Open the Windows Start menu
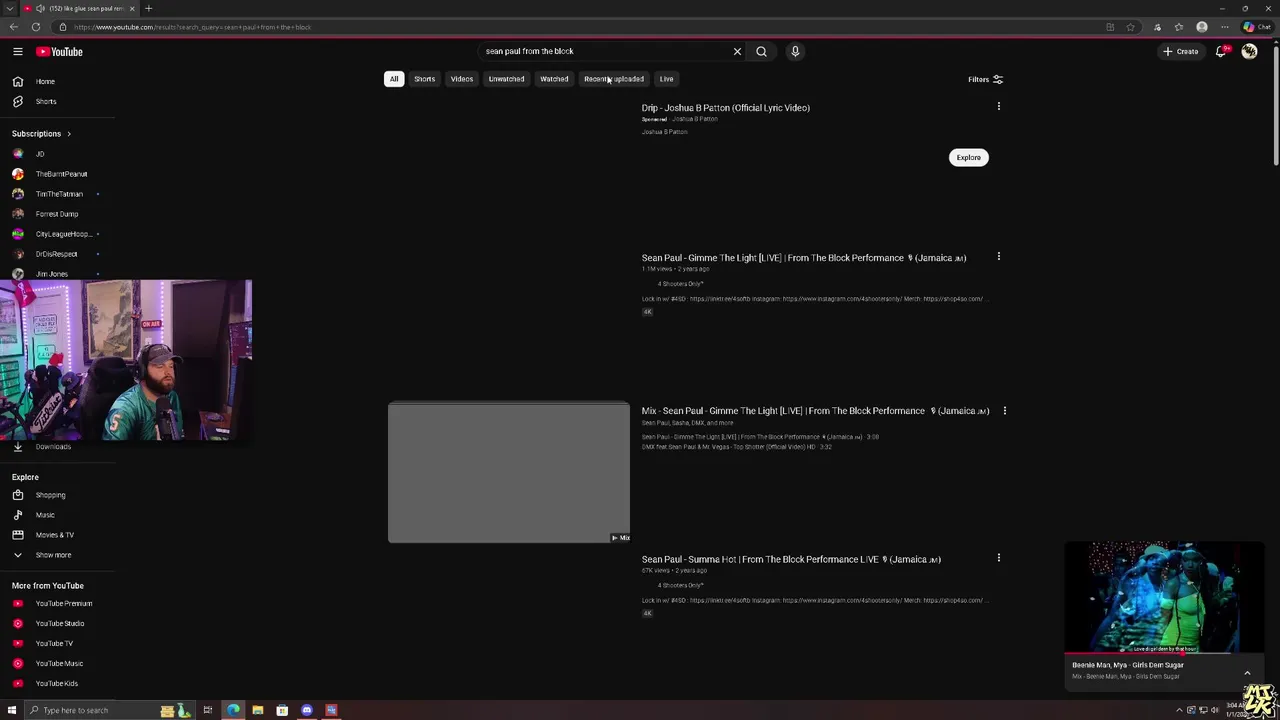The height and width of the screenshot is (720, 1280). (12, 710)
